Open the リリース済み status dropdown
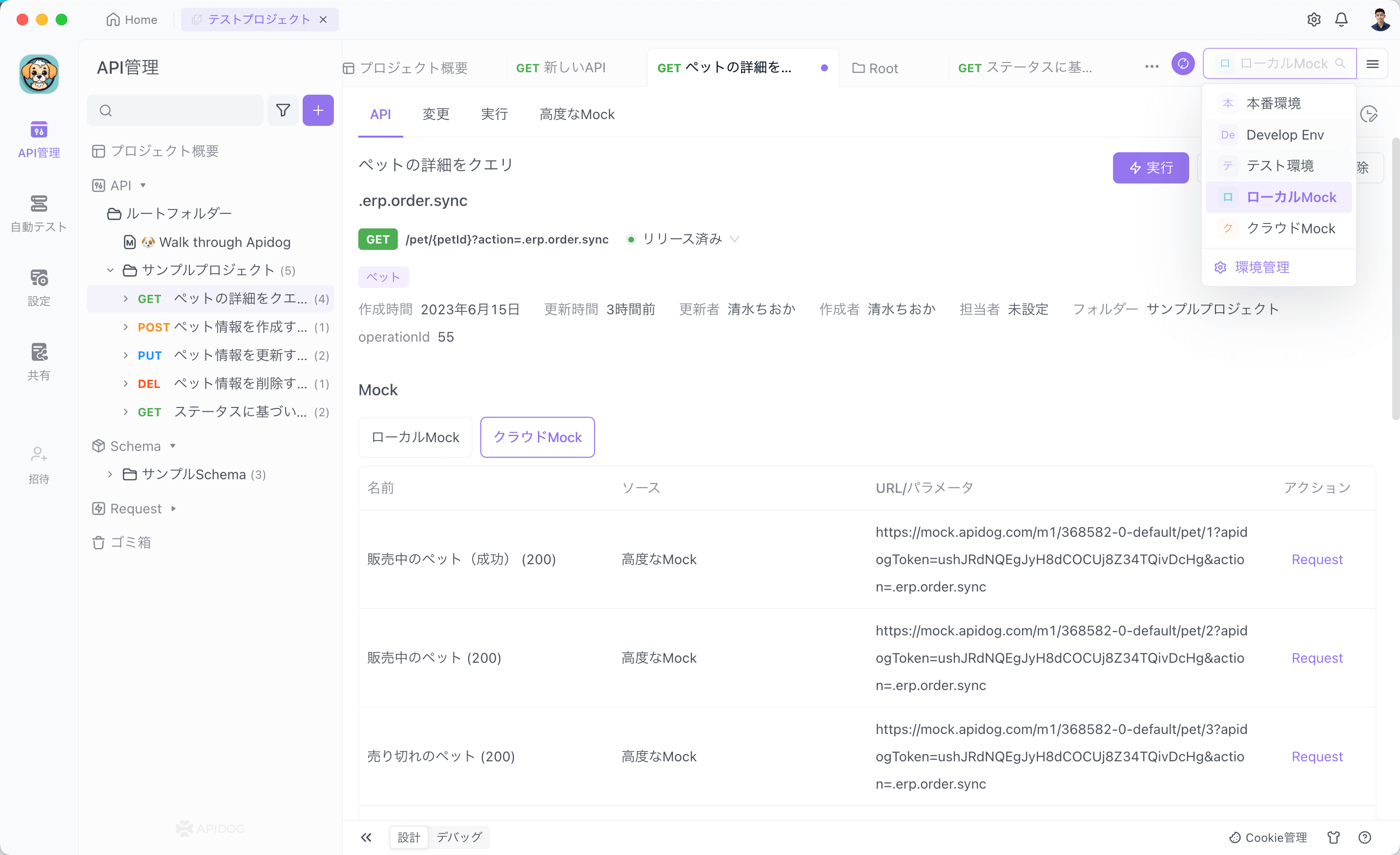Viewport: 1400px width, 855px height. point(682,239)
